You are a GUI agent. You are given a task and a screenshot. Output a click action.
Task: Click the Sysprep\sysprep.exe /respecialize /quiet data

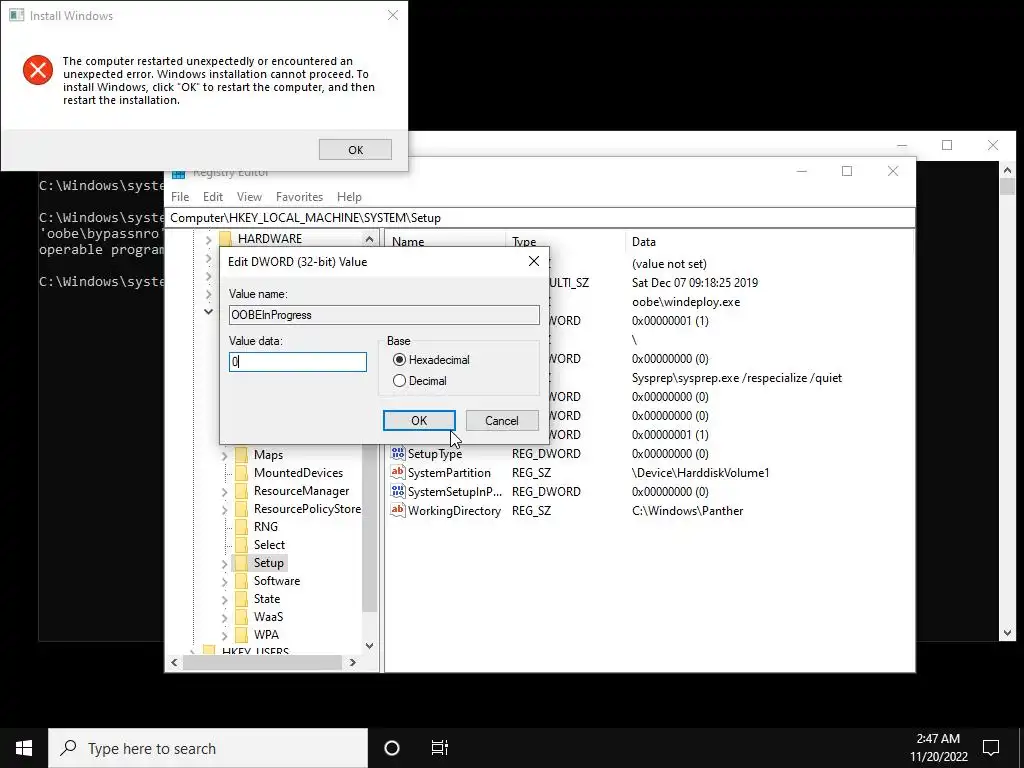(x=737, y=377)
